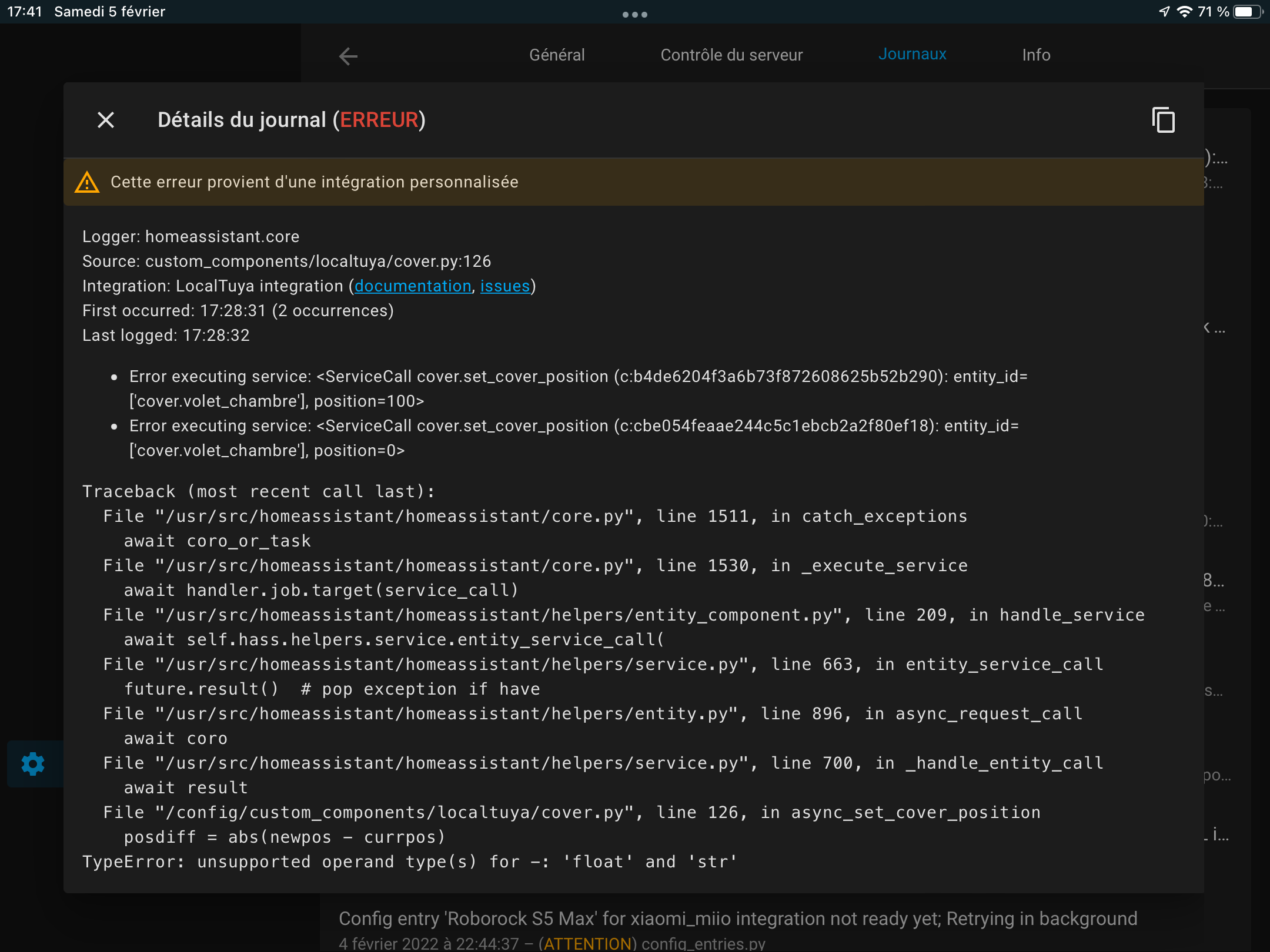The image size is (1270, 952).
Task: Open the Info tab
Action: coord(1036,55)
